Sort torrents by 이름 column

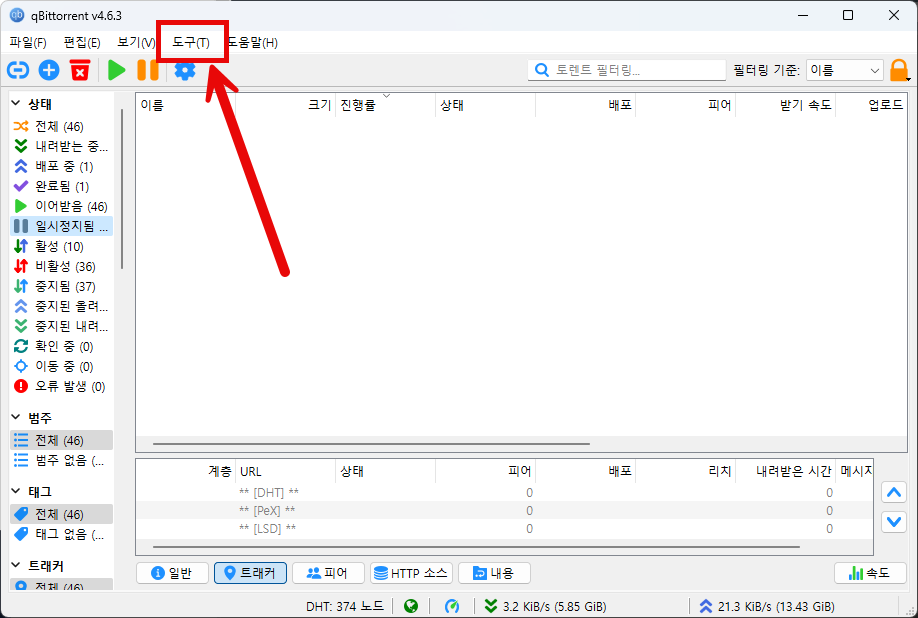[x=186, y=105]
